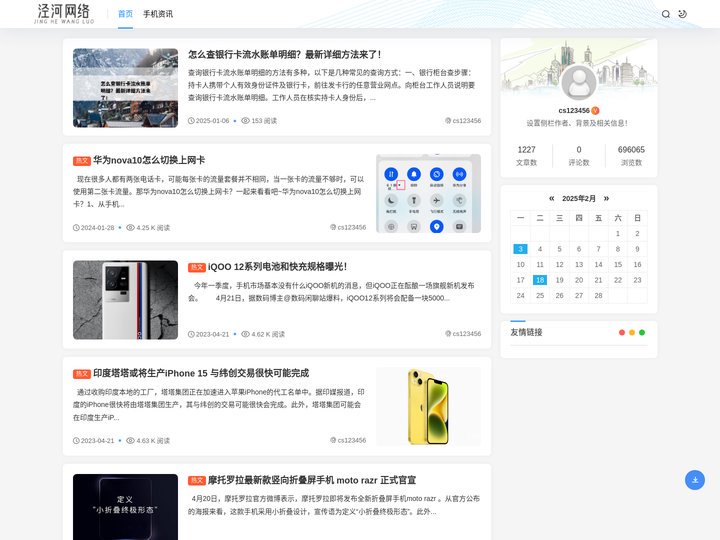The image size is (720, 540).
Task: Toggle dark mode moon icon
Action: point(682,14)
